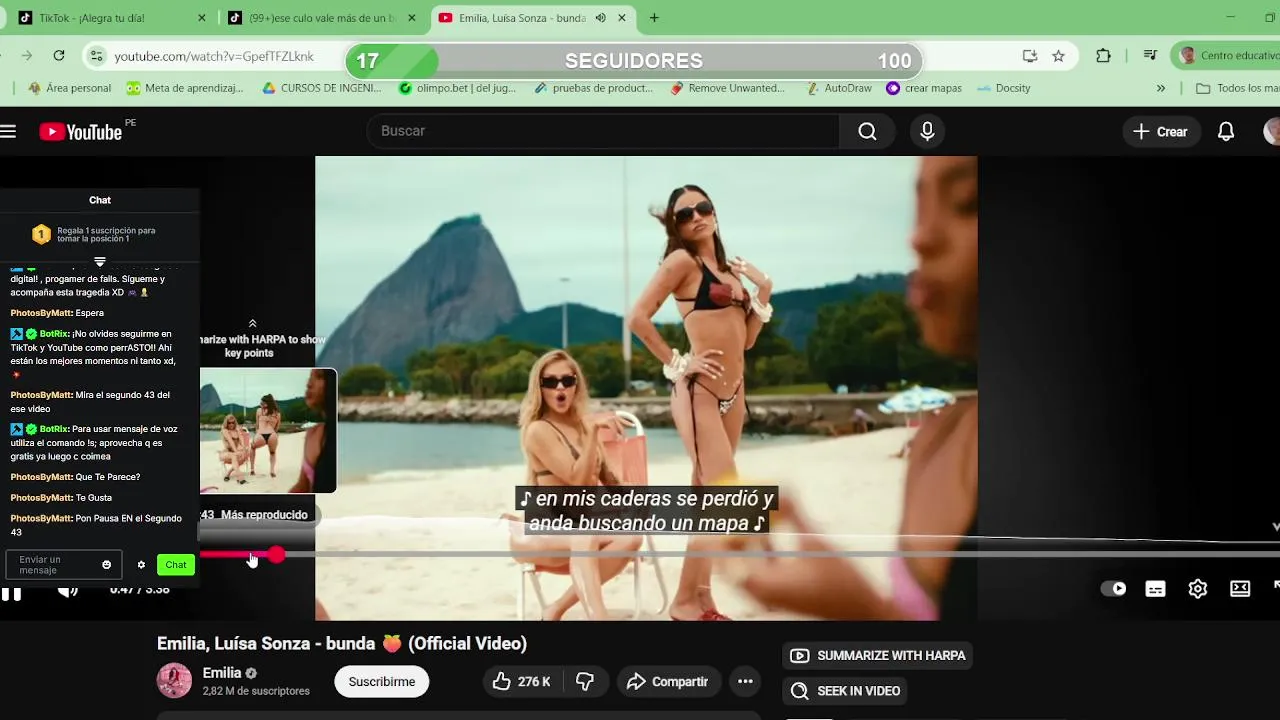
Task: Go to YouTube home via logo
Action: pos(80,131)
